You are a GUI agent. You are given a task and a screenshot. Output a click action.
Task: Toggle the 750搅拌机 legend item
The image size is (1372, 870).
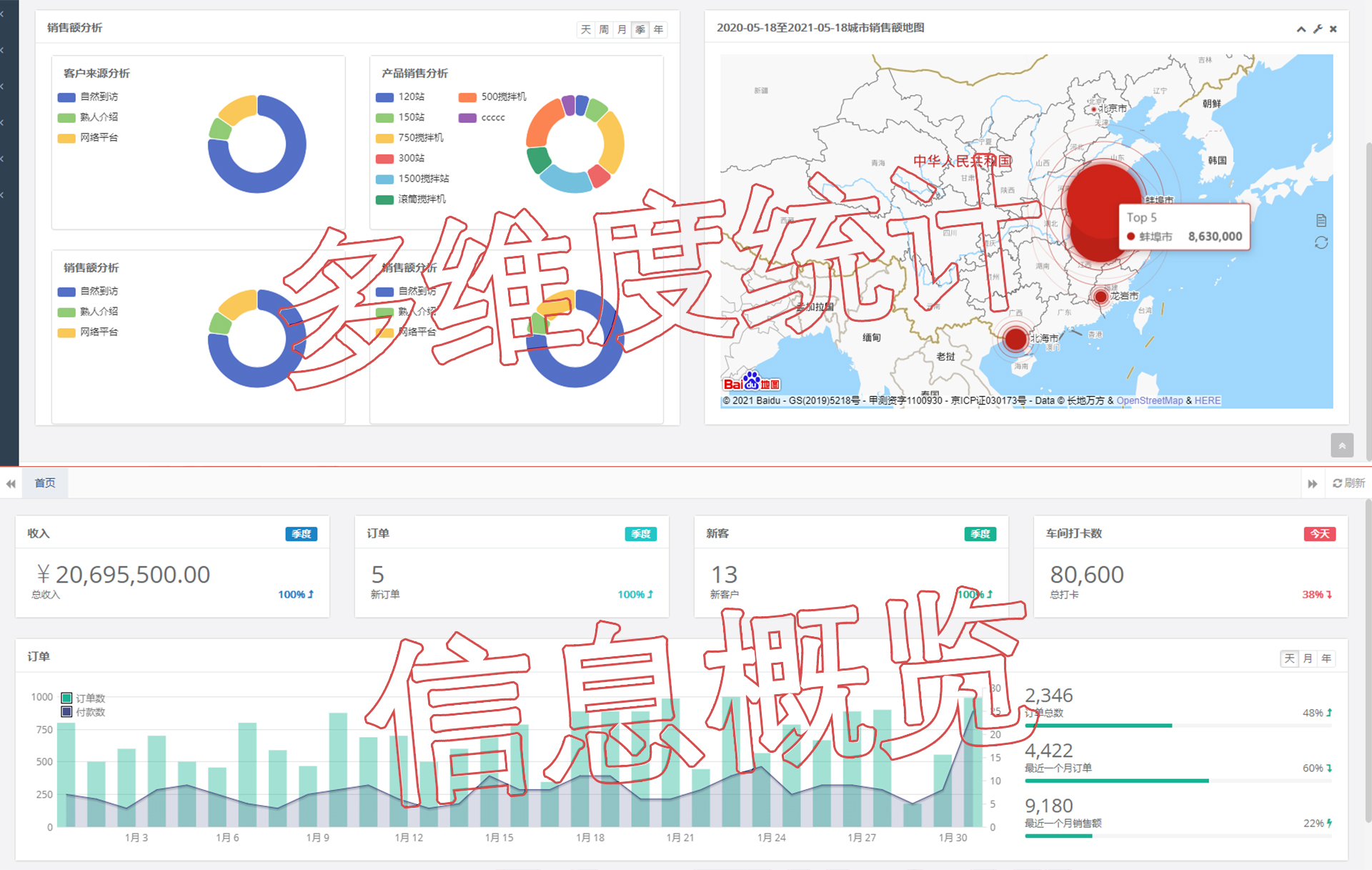coord(409,137)
